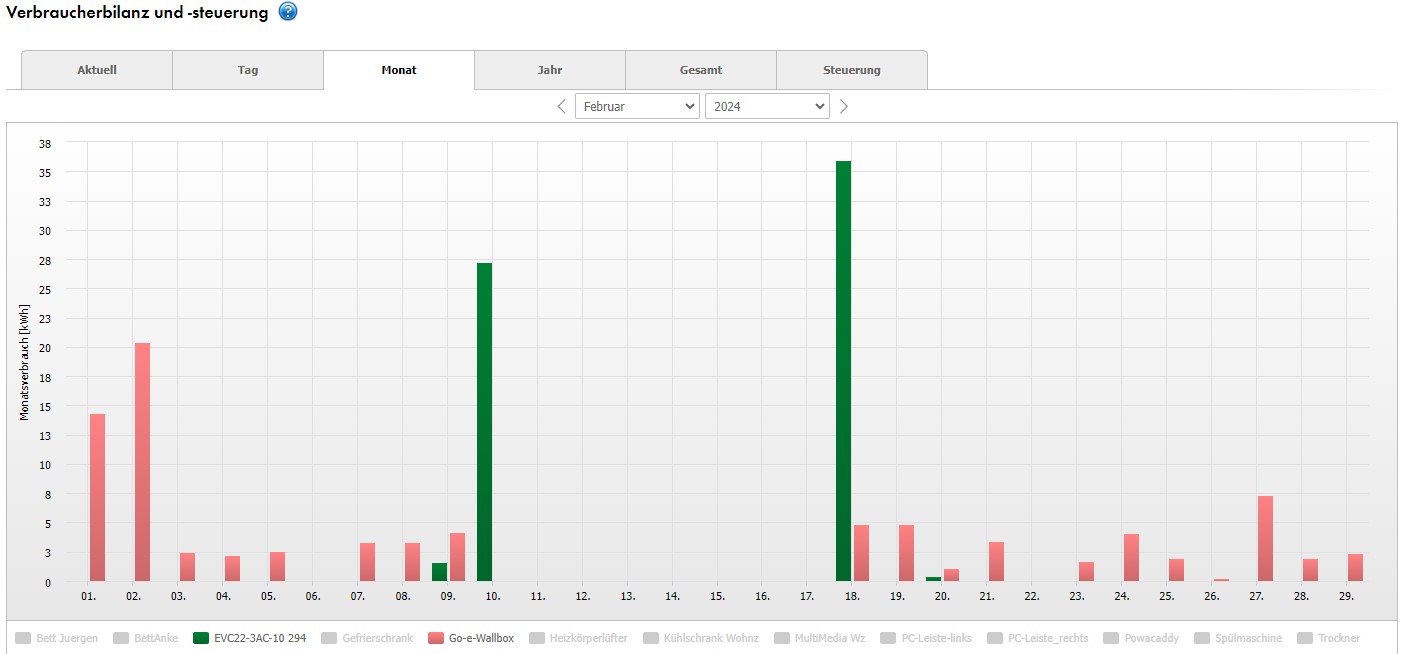The image size is (1406, 654).
Task: Toggle the PC-Leiste-links legend entry
Action: (x=926, y=638)
